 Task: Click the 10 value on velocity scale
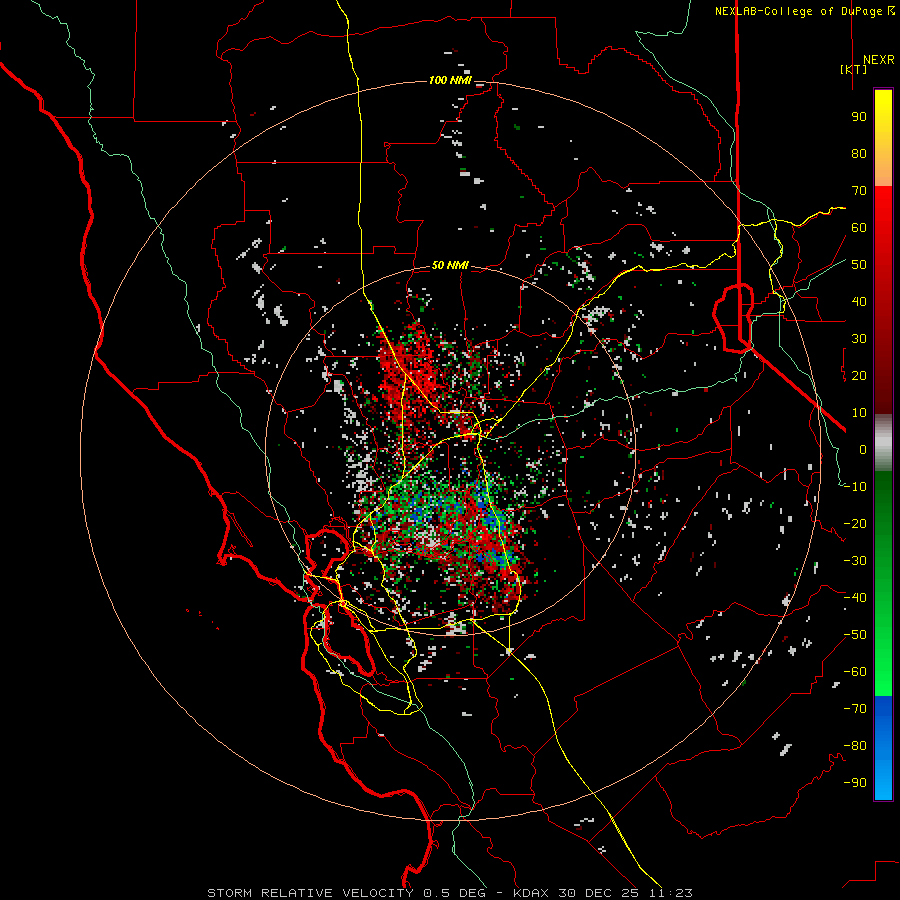click(859, 413)
